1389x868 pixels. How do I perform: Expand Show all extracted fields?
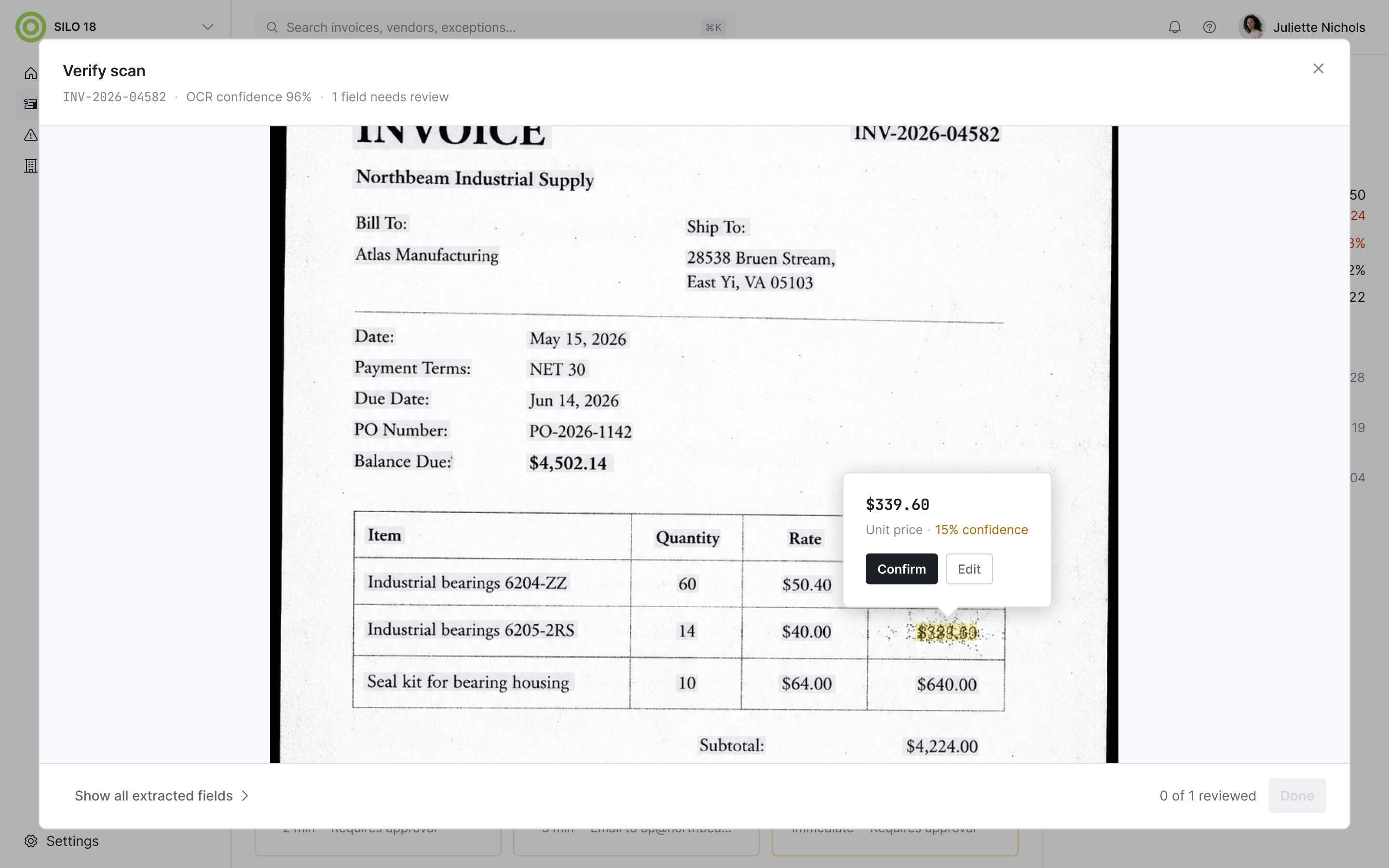click(161, 796)
